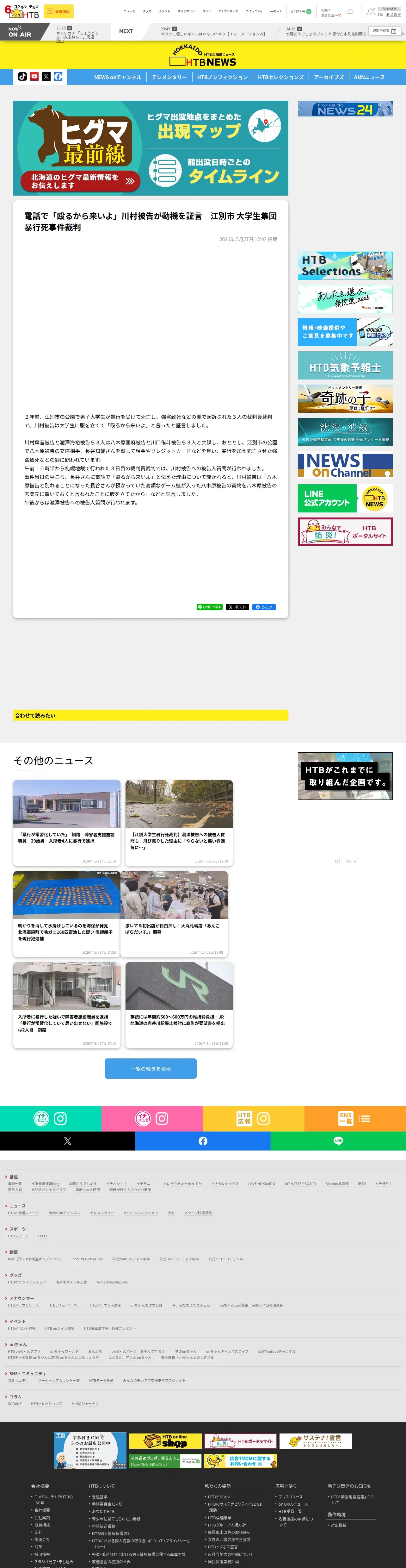Click the X icon on the black bar
The height and width of the screenshot is (1568, 406).
click(67, 1141)
